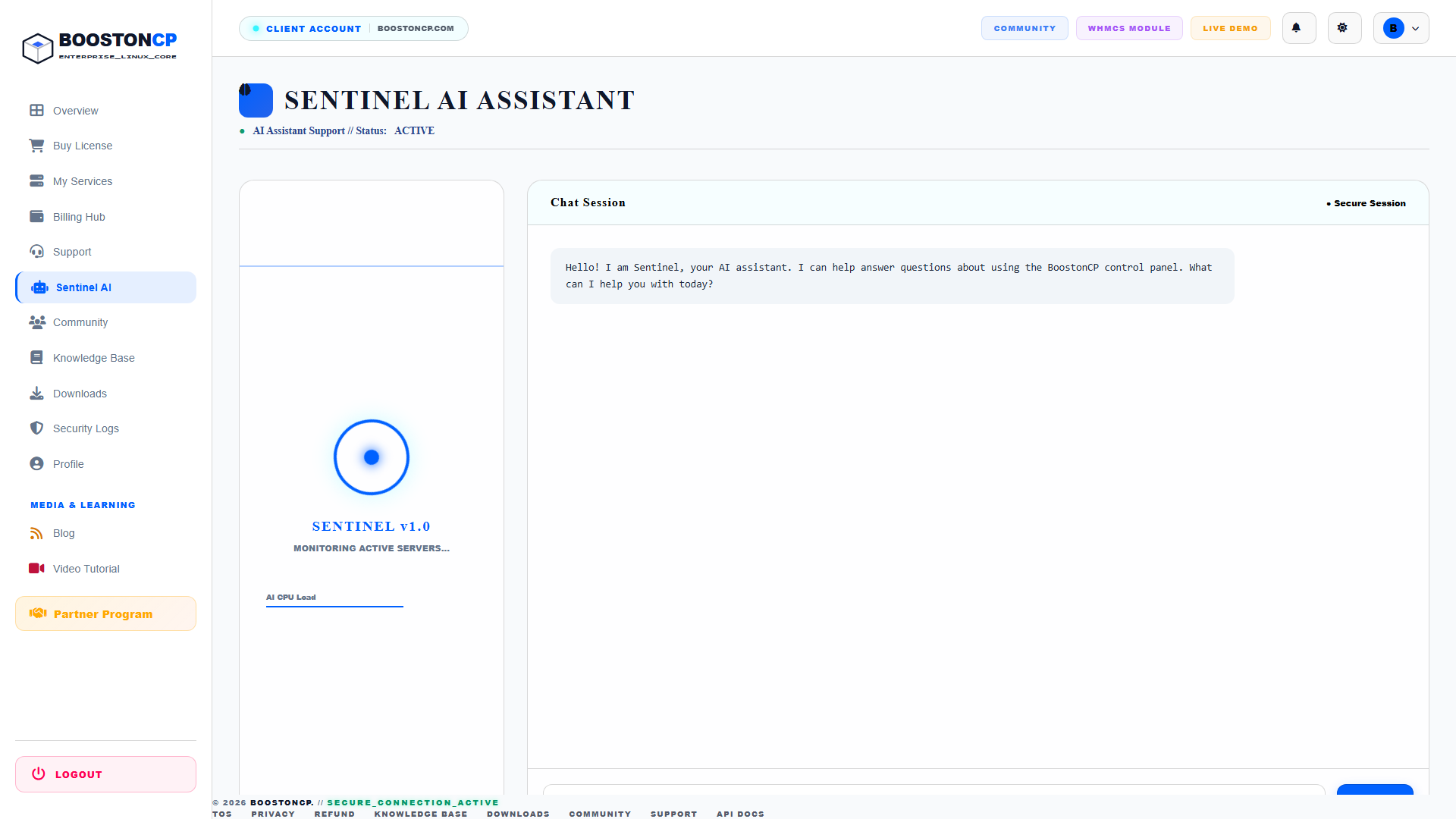This screenshot has height=819, width=1456.
Task: Click the blue Sentinel AI header icon
Action: 256,100
